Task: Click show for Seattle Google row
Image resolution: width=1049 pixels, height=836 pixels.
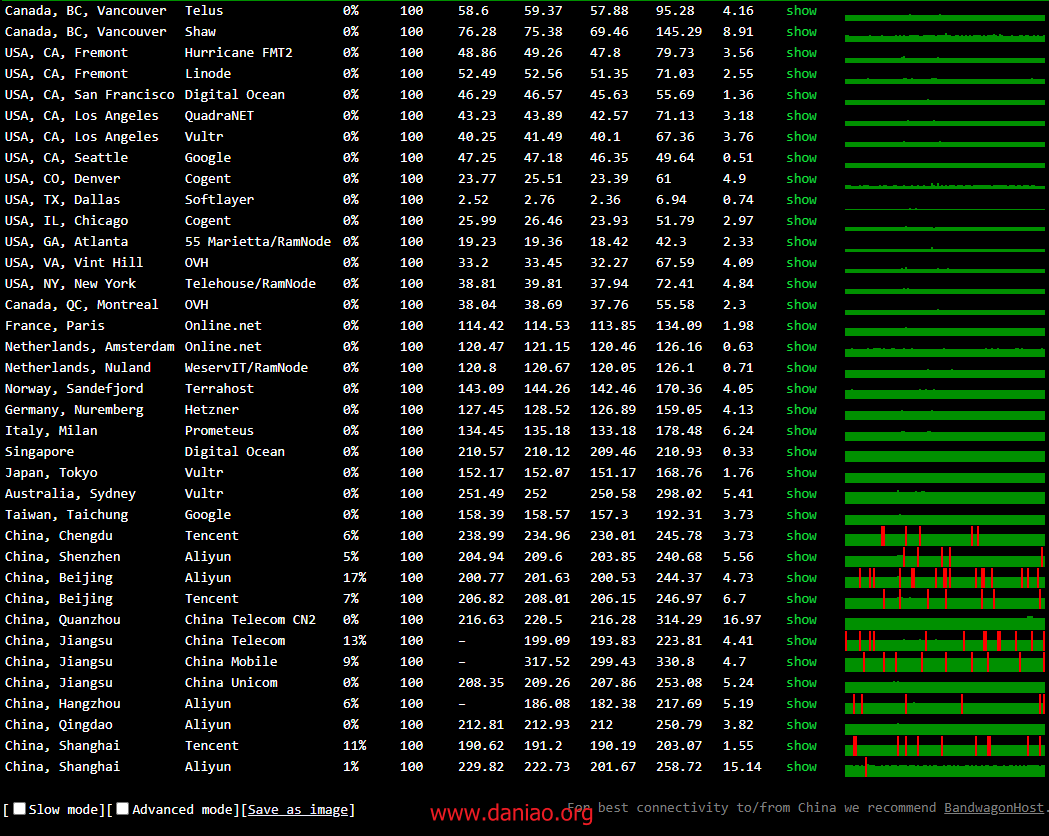Action: [x=801, y=157]
